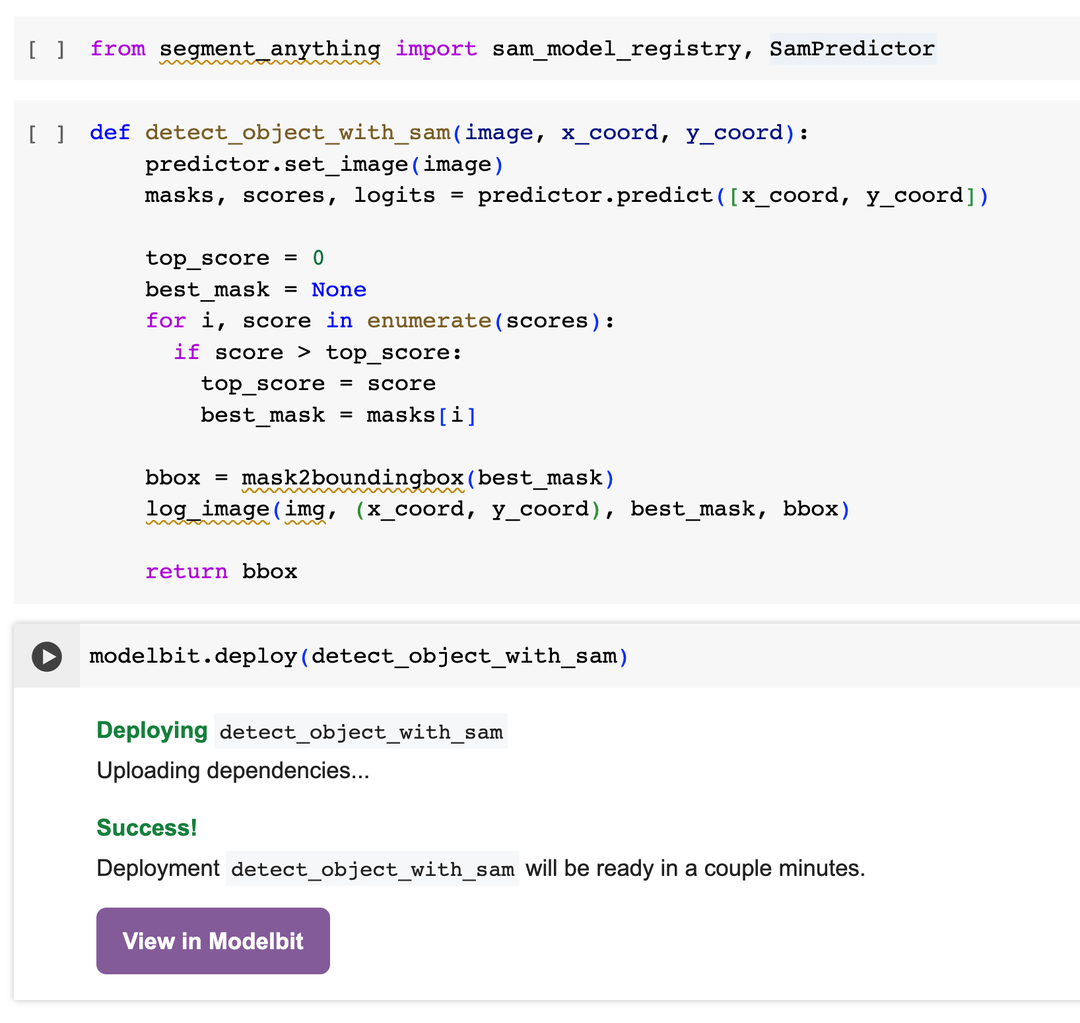Viewport: 1080px width, 1023px height.
Task: Click the return bbox statement
Action: [x=220, y=570]
